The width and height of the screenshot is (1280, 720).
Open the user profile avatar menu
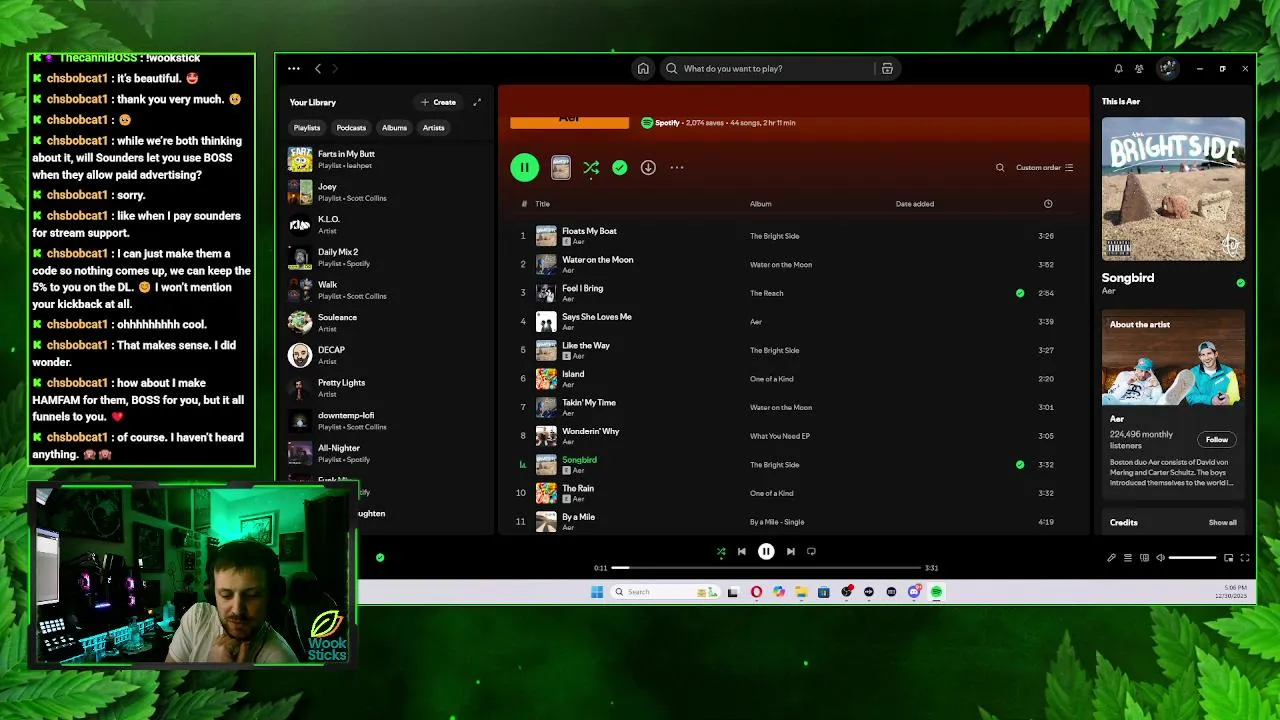(x=1167, y=69)
